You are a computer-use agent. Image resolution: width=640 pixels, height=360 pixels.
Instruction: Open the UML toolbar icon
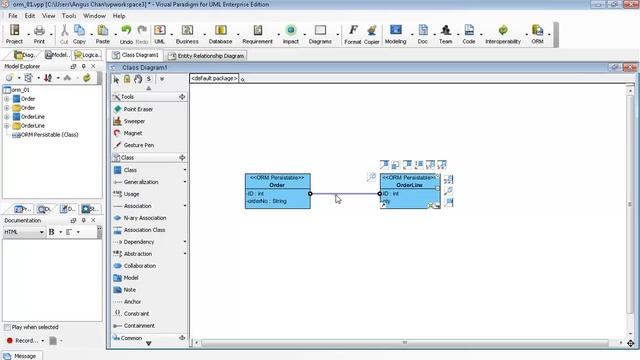pyautogui.click(x=160, y=34)
